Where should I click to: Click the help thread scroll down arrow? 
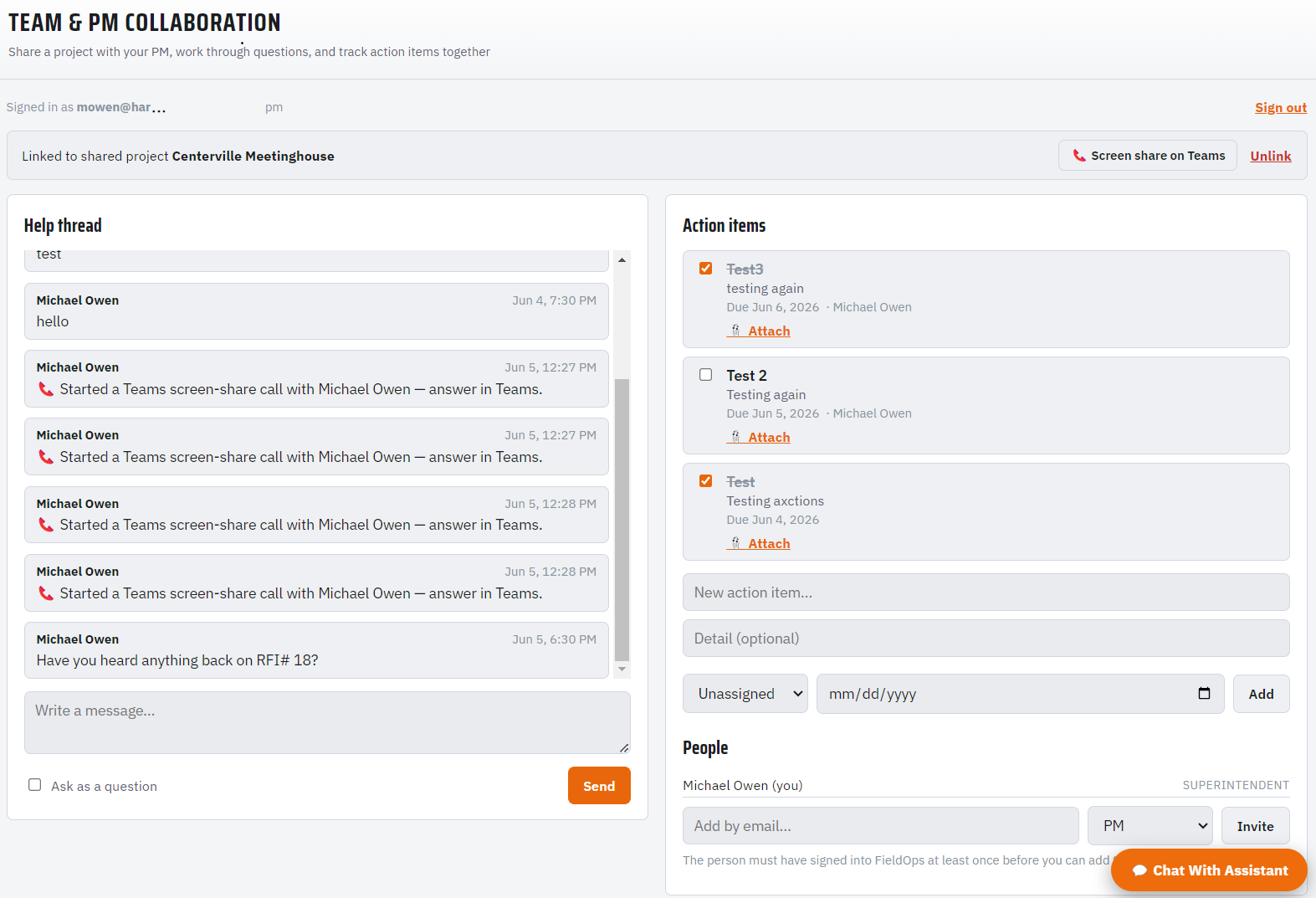point(622,670)
